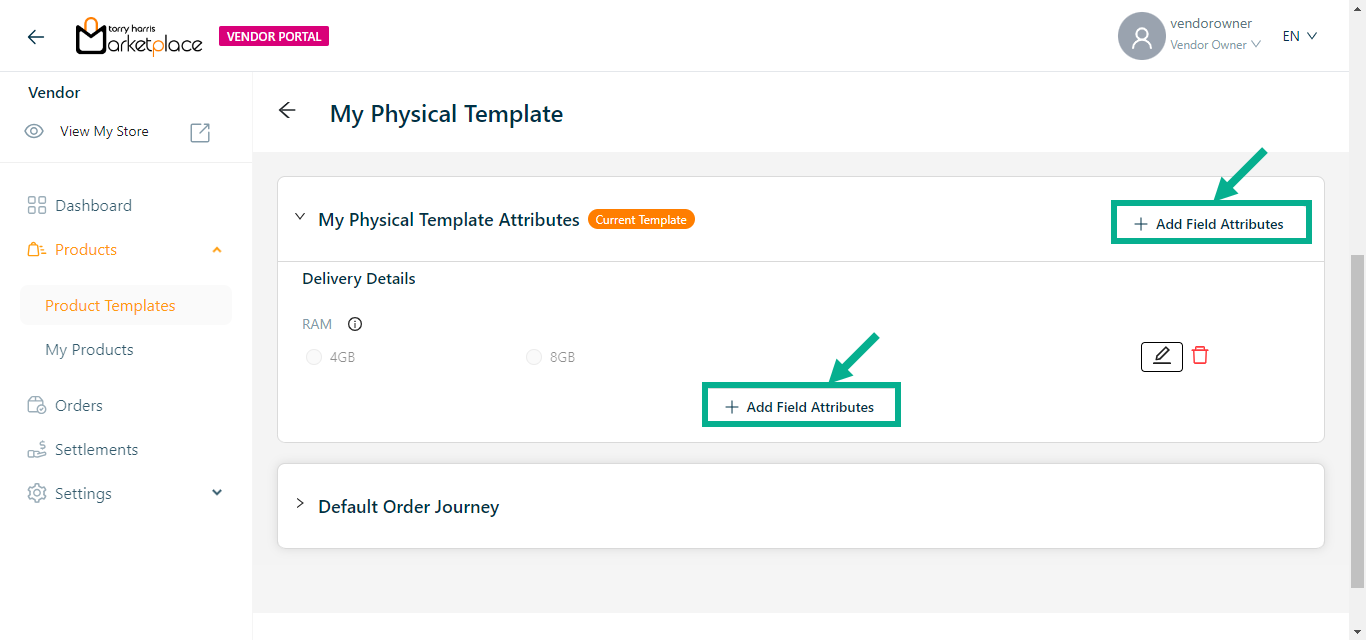Click the vendorowner profile avatar
The image size is (1366, 640).
point(1141,37)
